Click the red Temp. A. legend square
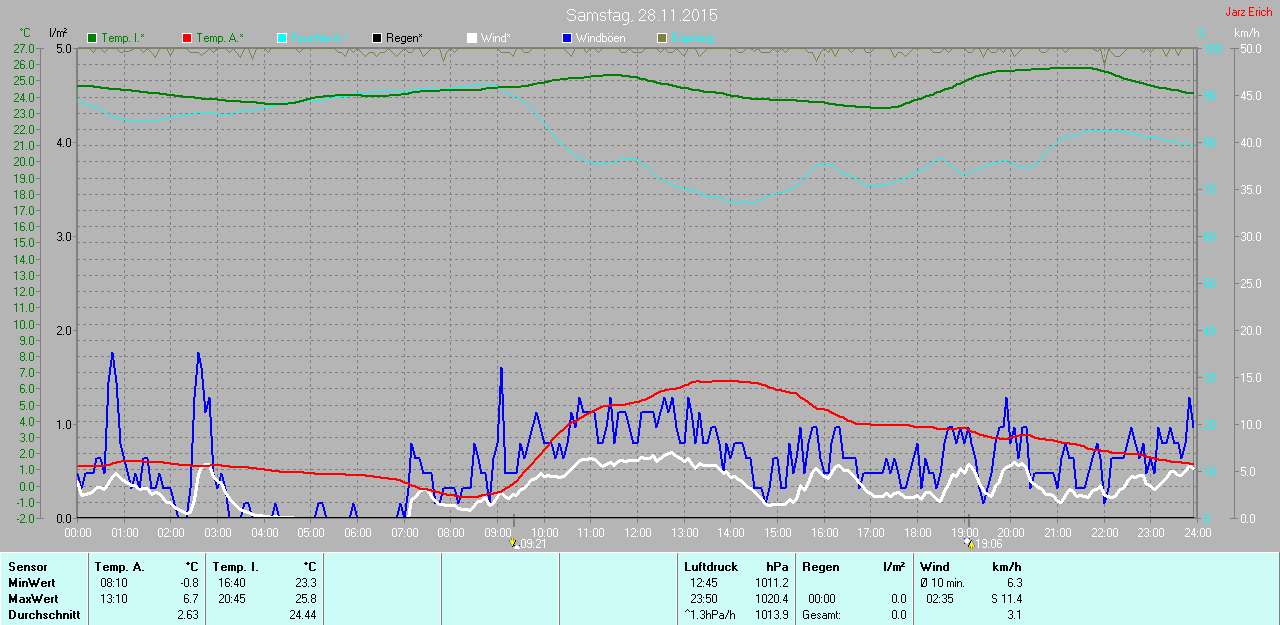 point(187,38)
